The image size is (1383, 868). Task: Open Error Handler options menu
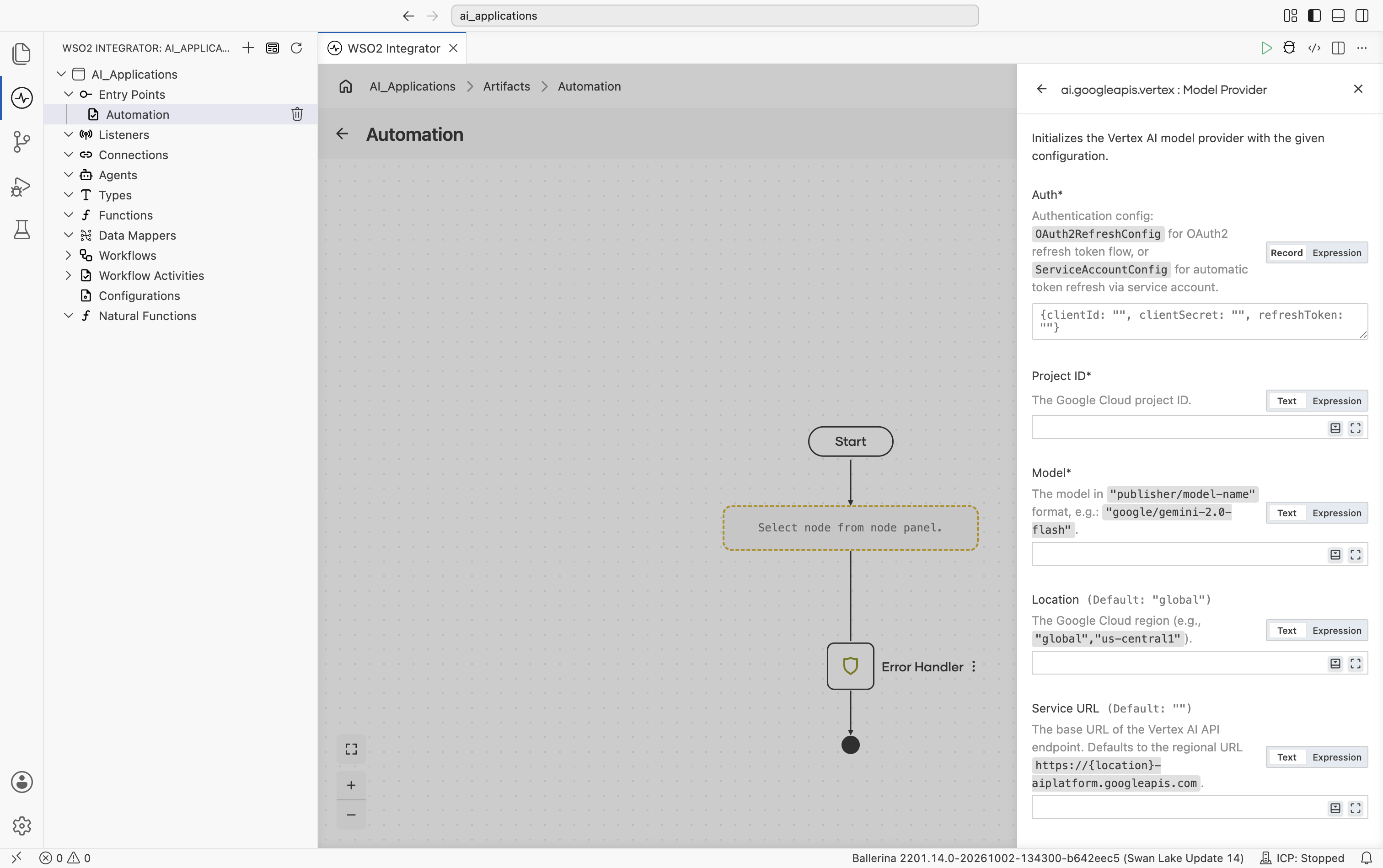coord(974,666)
